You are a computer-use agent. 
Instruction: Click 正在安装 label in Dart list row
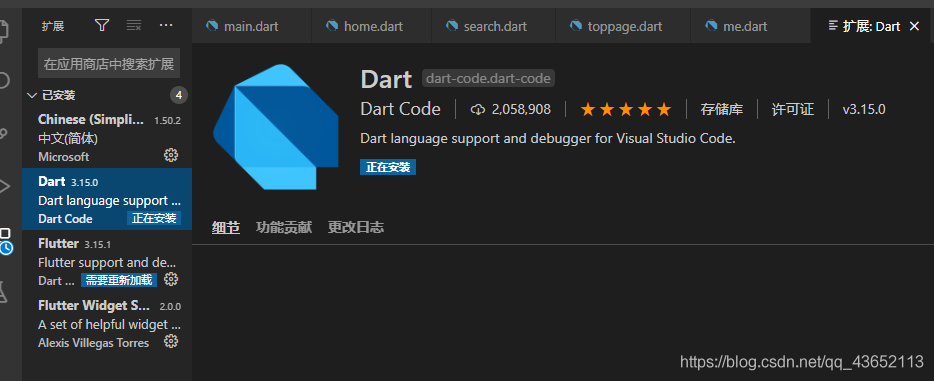click(154, 218)
